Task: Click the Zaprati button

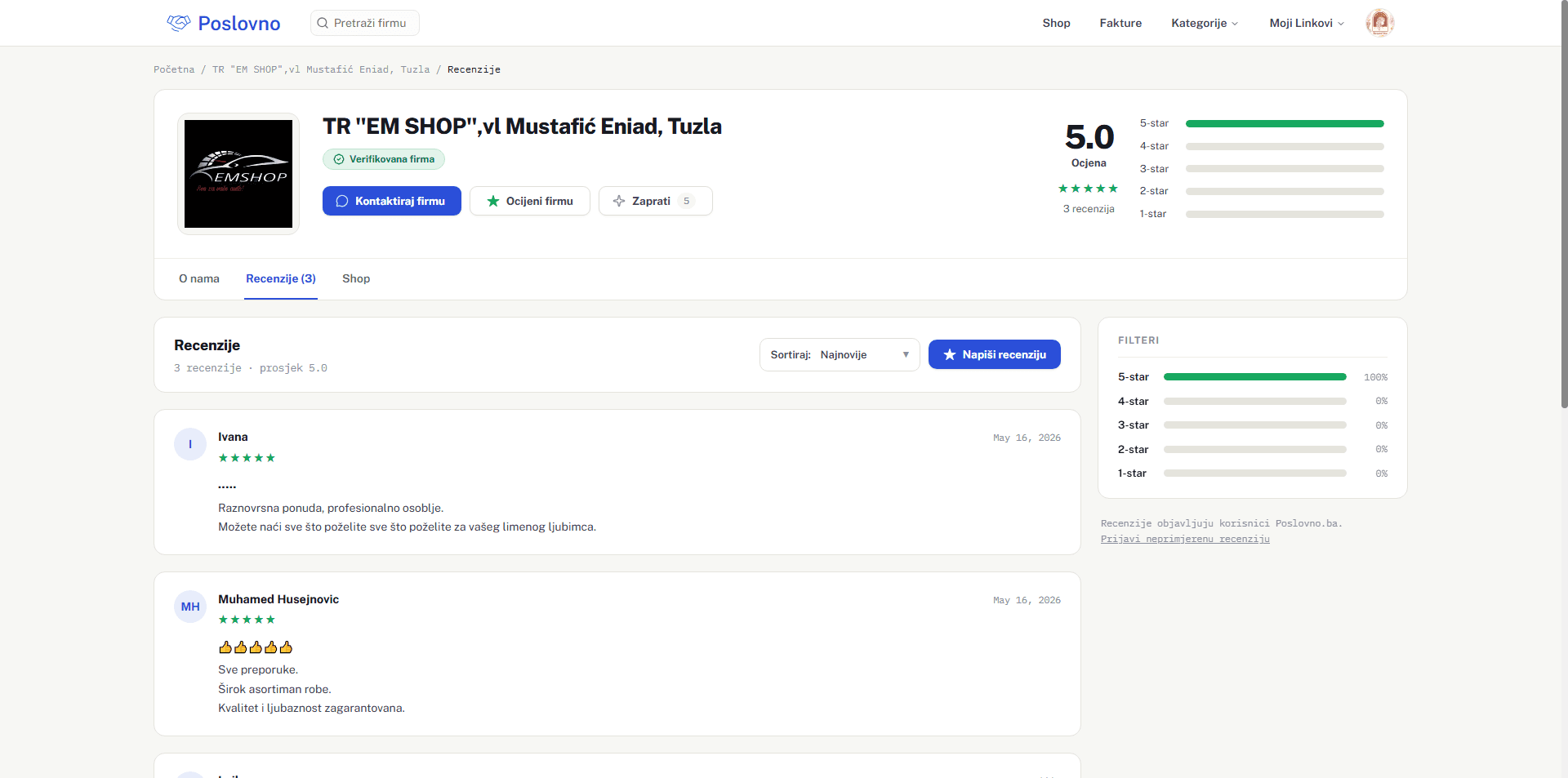Action: pos(656,201)
